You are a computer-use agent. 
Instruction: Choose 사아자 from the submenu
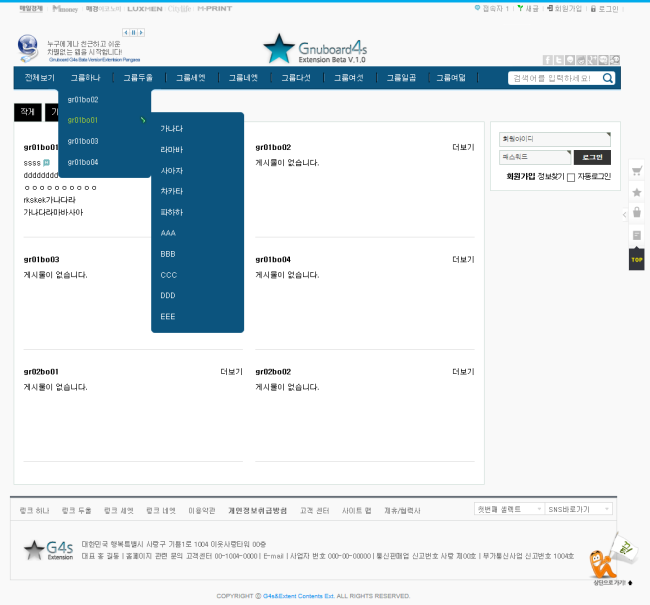(172, 170)
